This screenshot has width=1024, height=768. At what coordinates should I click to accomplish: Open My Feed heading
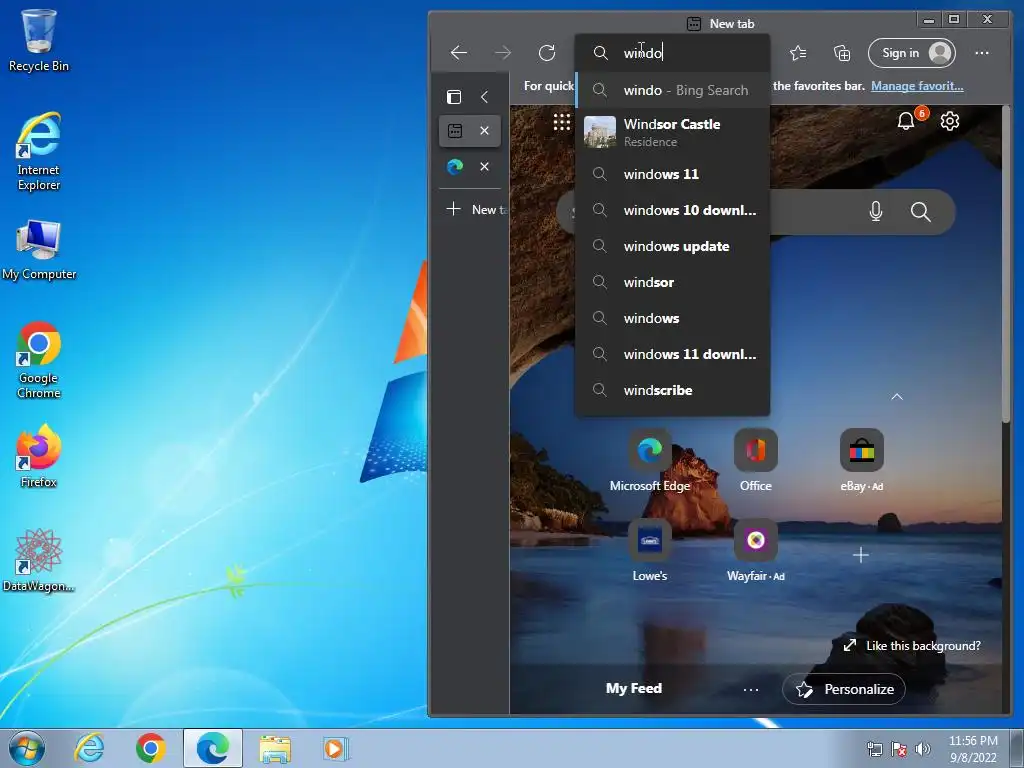(x=633, y=688)
